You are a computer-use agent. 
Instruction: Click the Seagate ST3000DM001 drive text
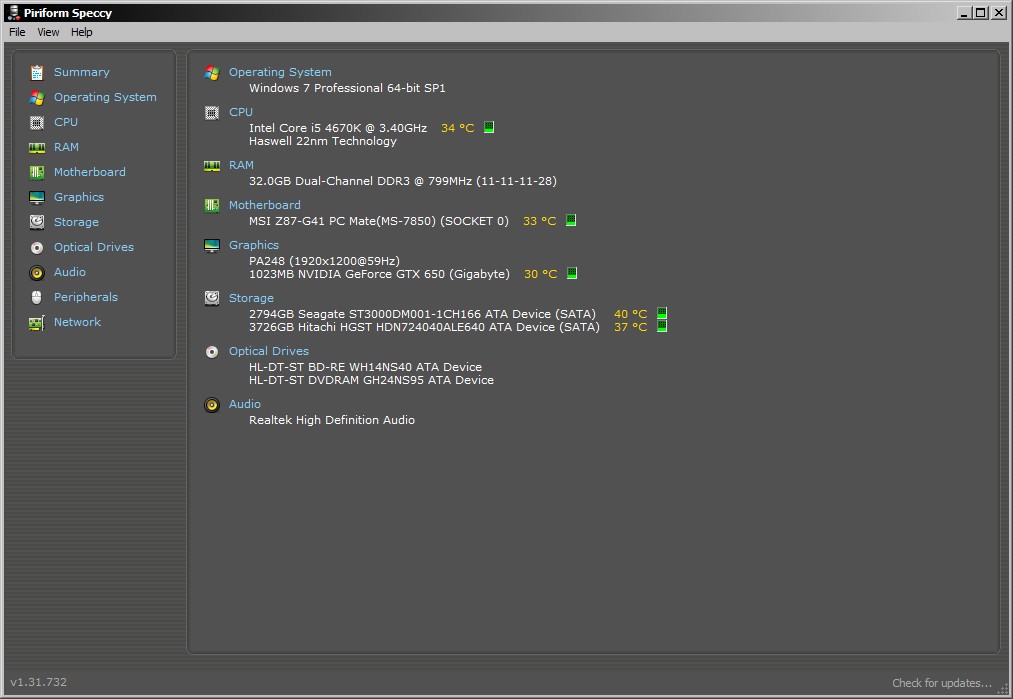423,314
